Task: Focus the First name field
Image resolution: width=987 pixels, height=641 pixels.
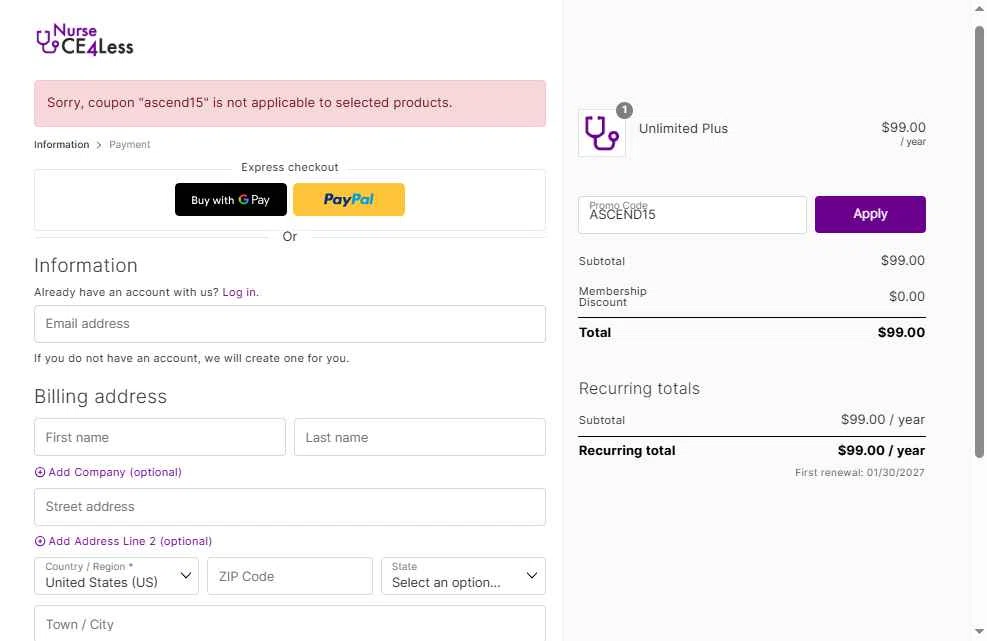Action: click(160, 437)
